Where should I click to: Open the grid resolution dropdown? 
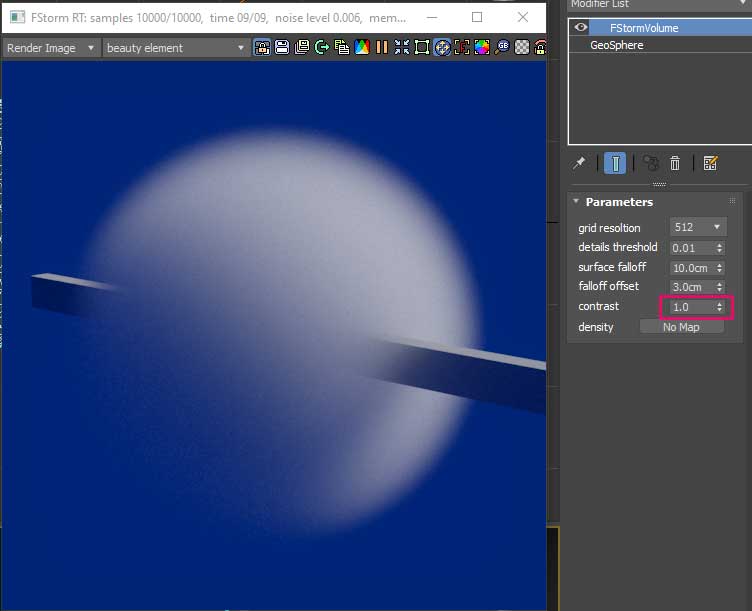698,228
